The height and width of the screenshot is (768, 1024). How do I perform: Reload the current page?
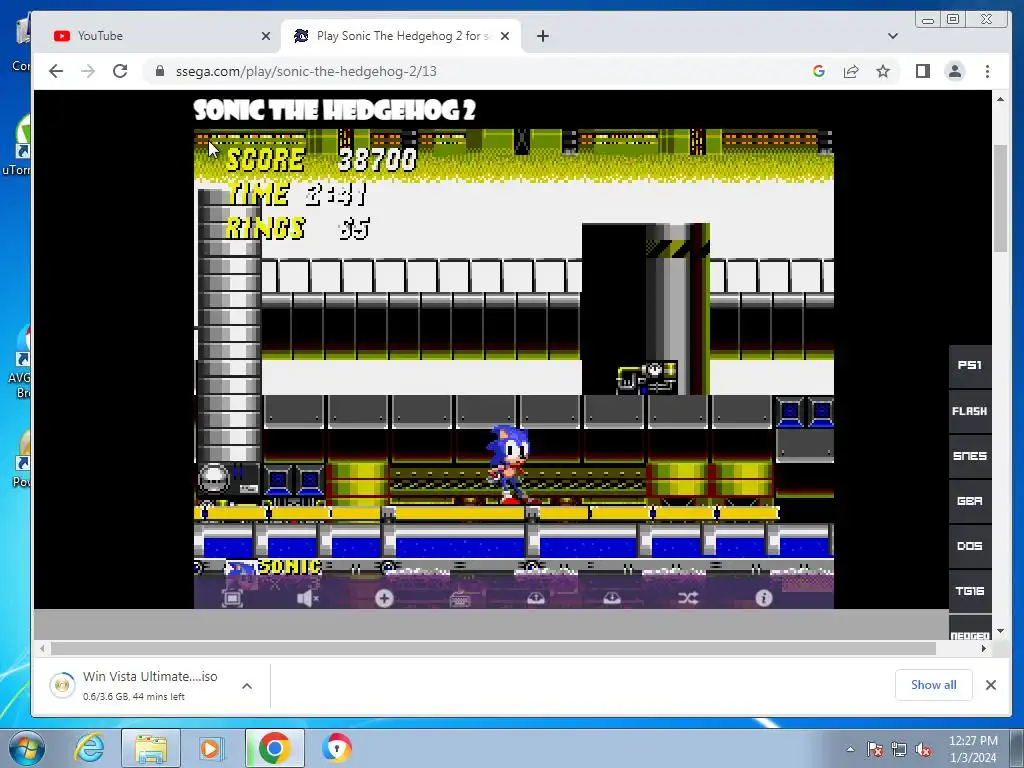(120, 71)
